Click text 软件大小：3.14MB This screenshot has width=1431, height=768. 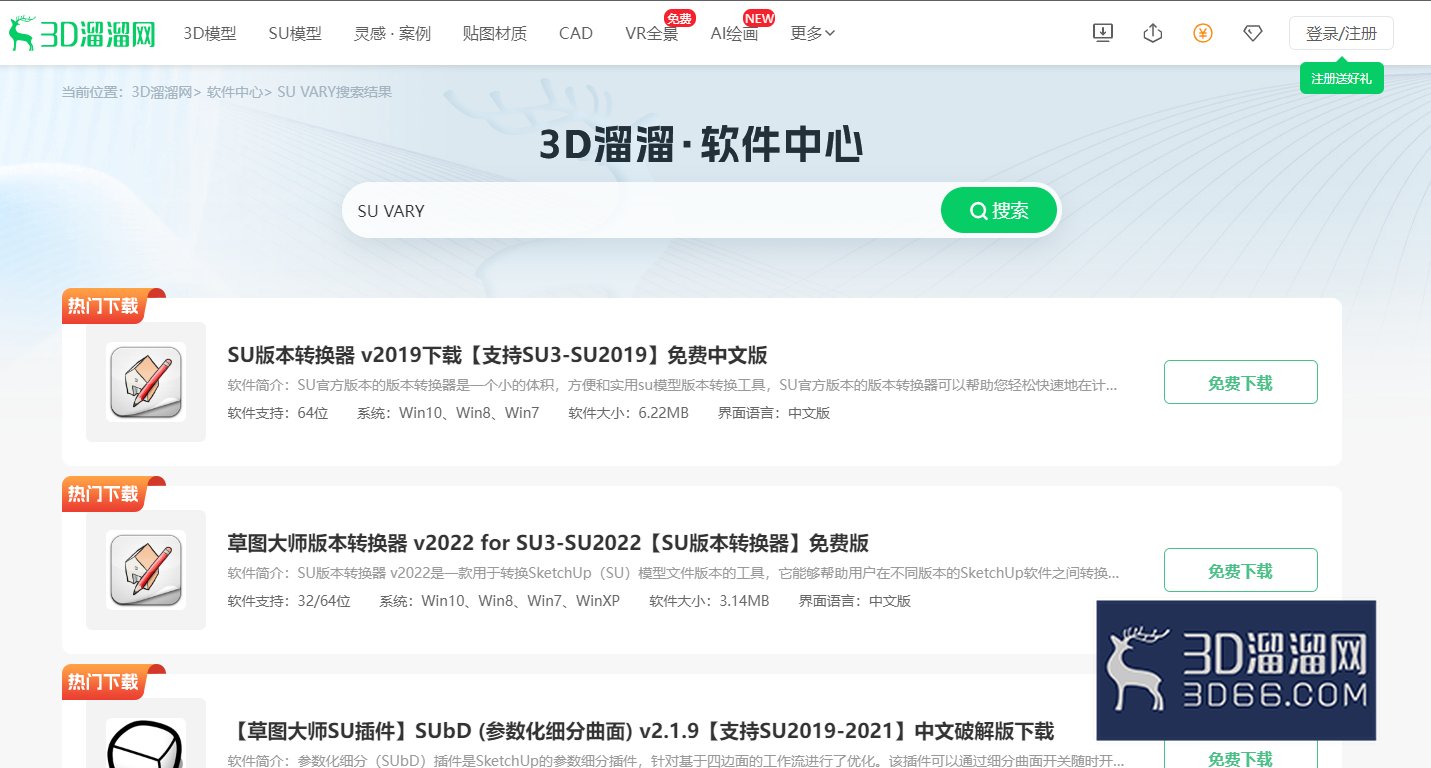(709, 601)
